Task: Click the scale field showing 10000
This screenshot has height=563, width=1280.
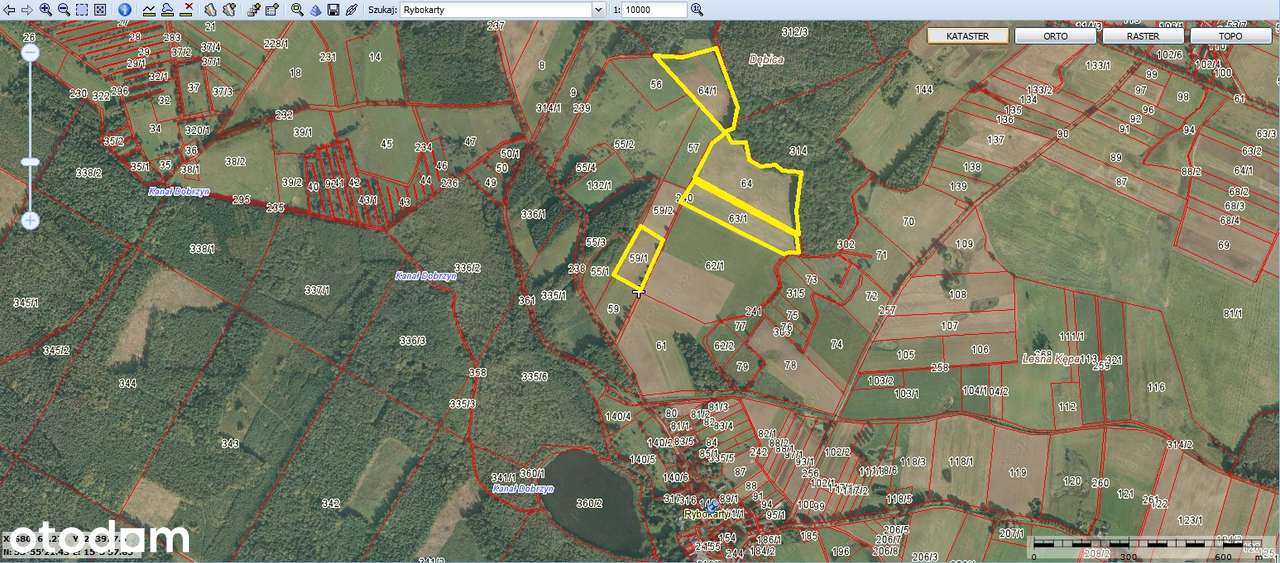Action: tap(655, 9)
